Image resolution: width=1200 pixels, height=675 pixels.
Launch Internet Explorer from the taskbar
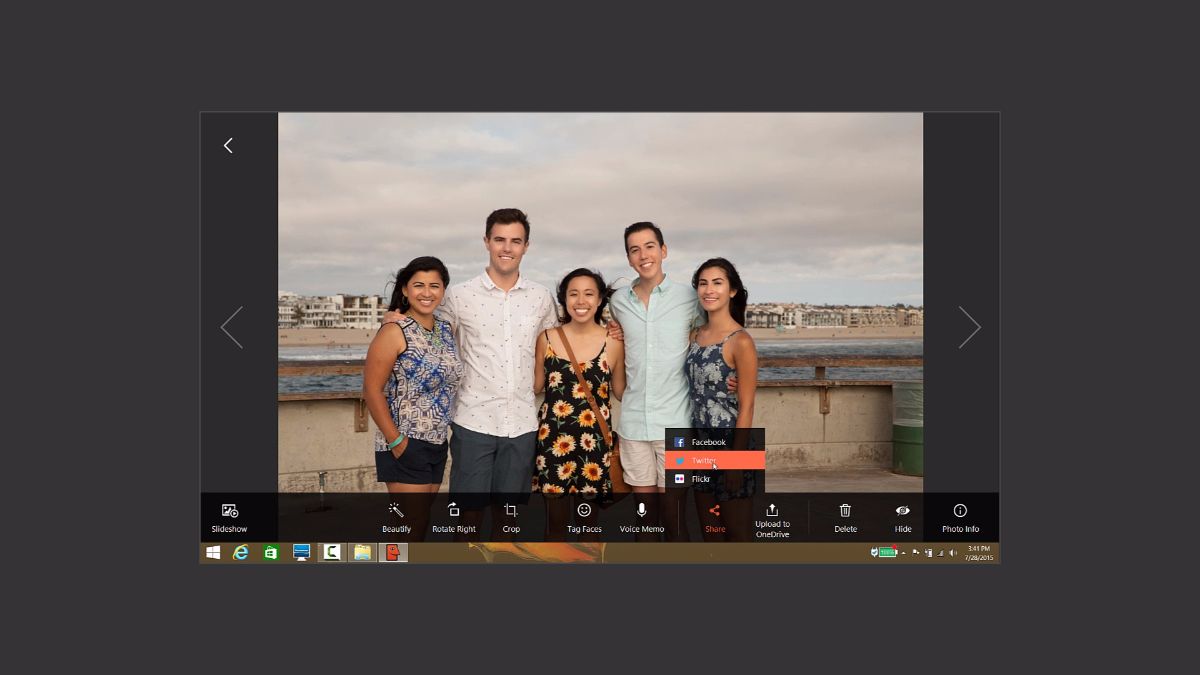pos(241,552)
